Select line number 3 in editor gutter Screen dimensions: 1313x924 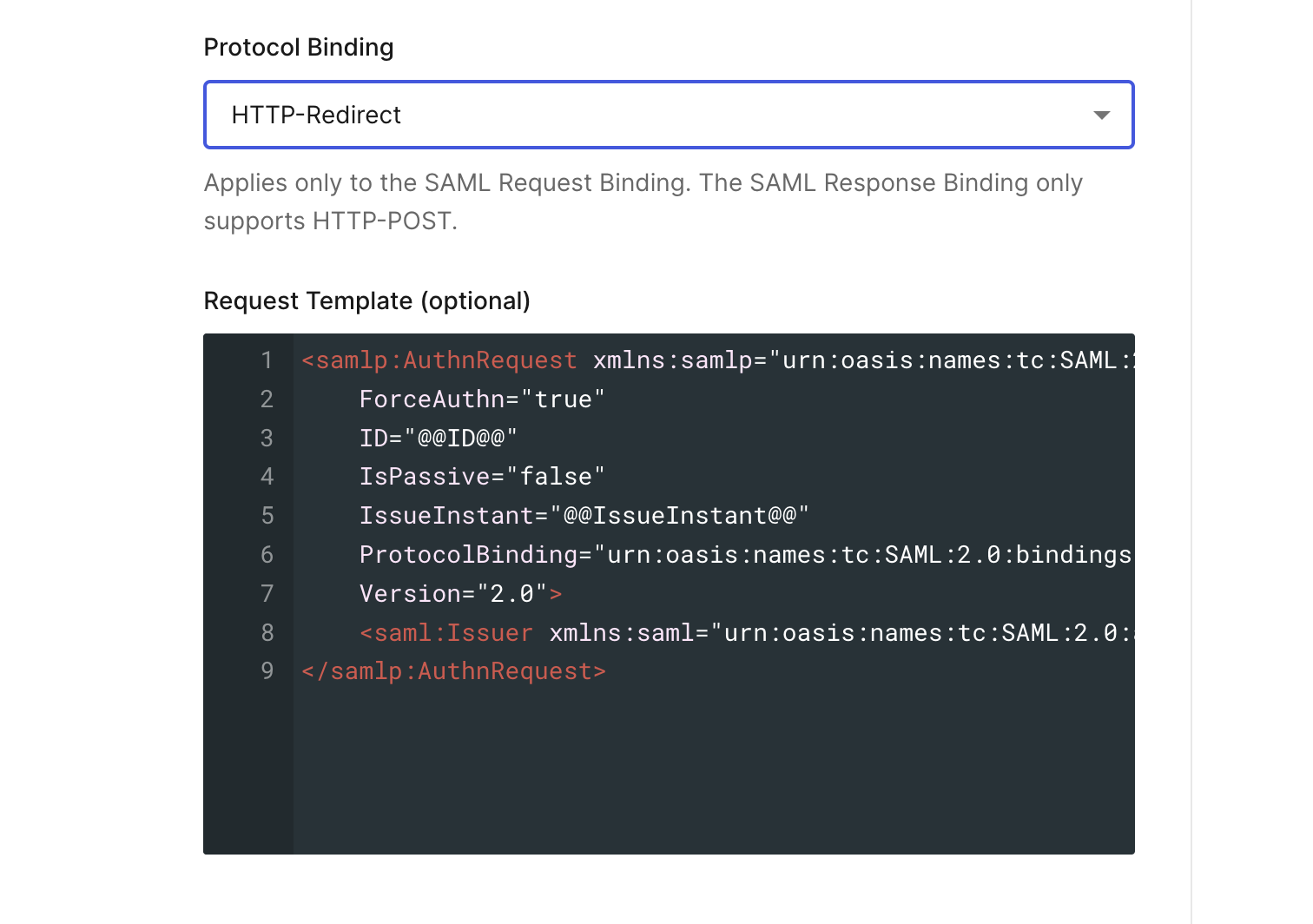267,439
